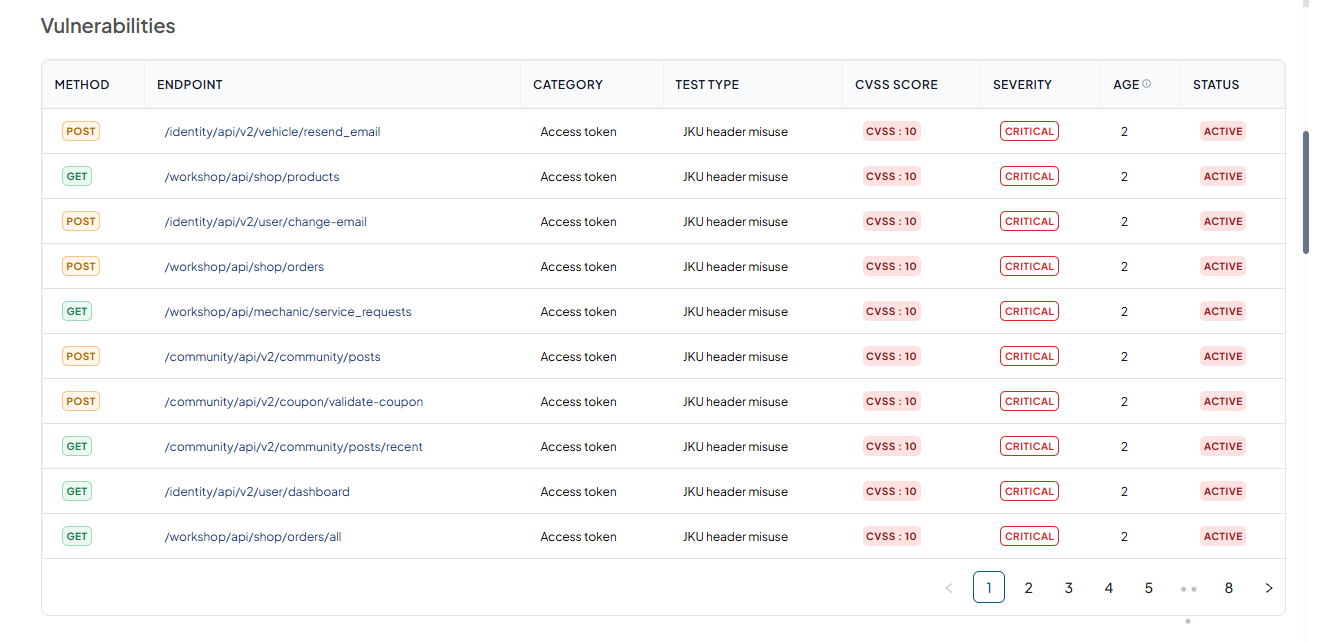Viewport: 1328px width, 642px height.
Task: Click POST badge on resend_email row
Action: [x=81, y=131]
